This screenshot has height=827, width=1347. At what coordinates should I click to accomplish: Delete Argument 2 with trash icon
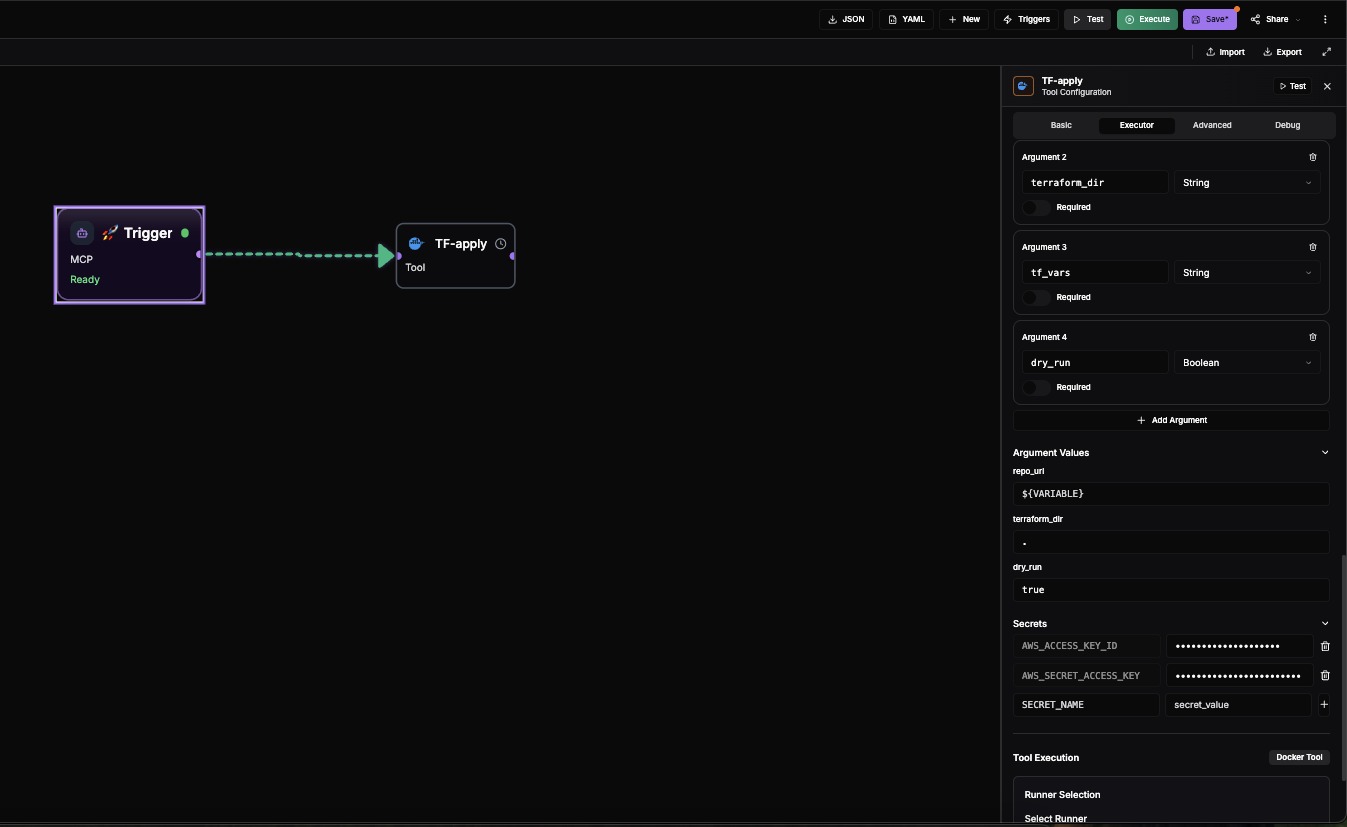pos(1313,157)
